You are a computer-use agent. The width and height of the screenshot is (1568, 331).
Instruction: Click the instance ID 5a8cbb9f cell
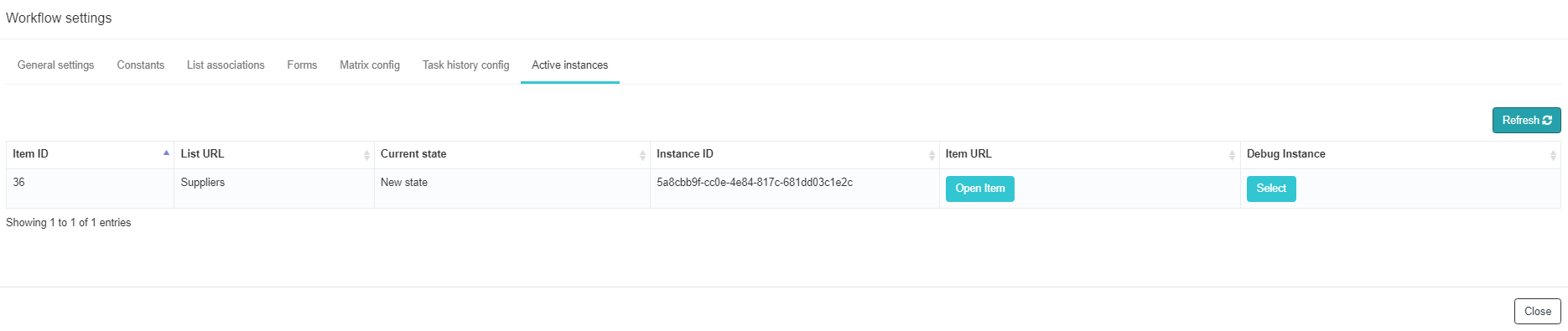[x=795, y=189]
